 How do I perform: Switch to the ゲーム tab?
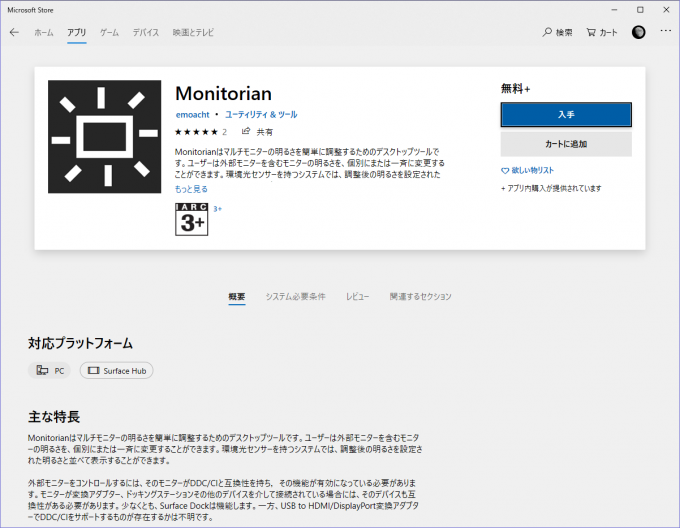point(109,33)
